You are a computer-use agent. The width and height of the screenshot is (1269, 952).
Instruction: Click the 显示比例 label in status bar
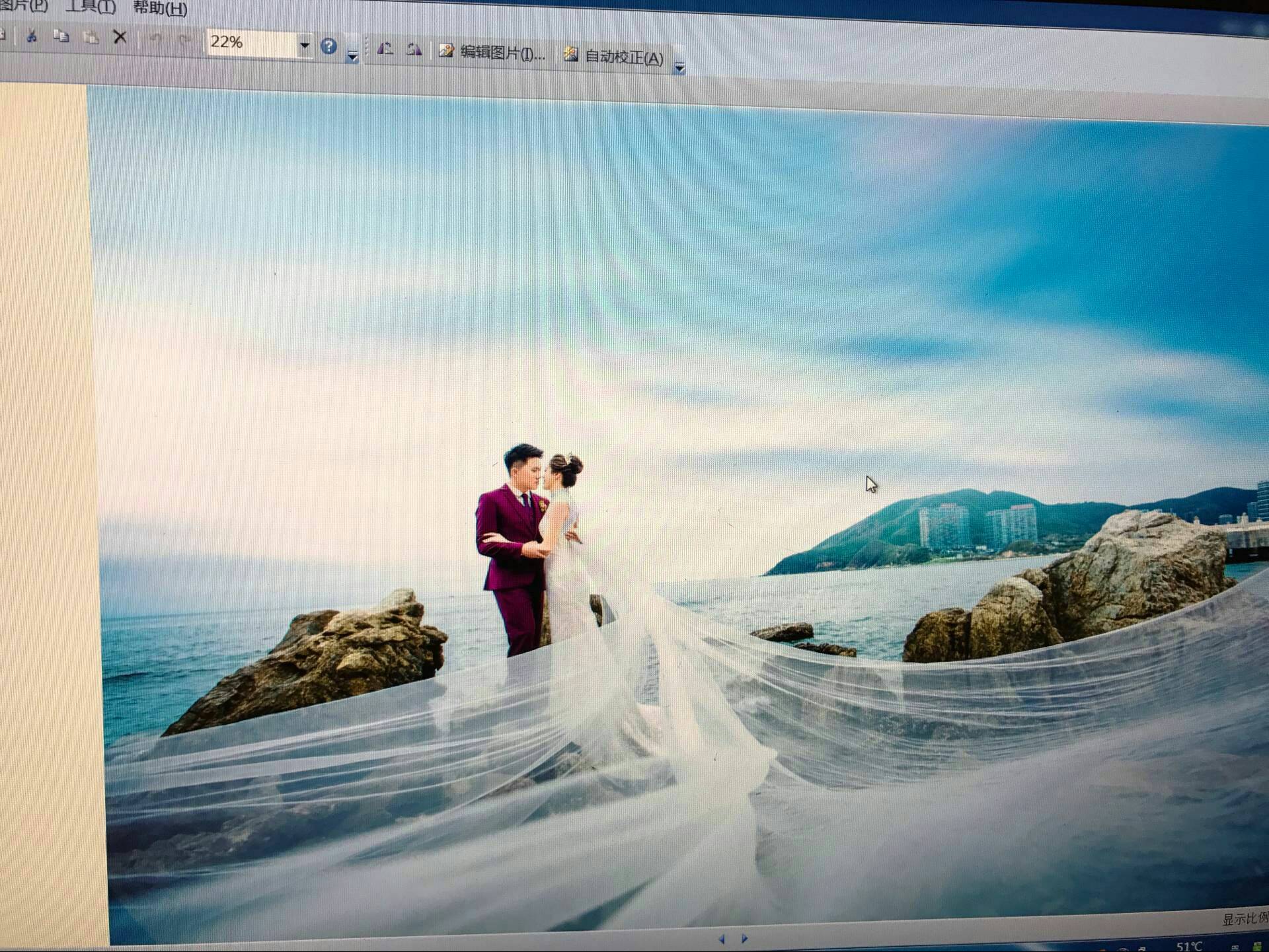(1245, 918)
